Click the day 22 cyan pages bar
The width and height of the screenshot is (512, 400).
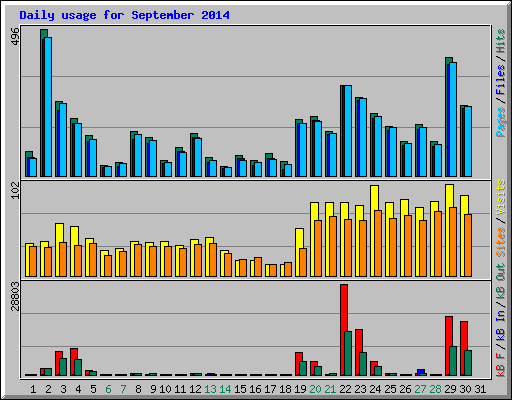pos(348,131)
